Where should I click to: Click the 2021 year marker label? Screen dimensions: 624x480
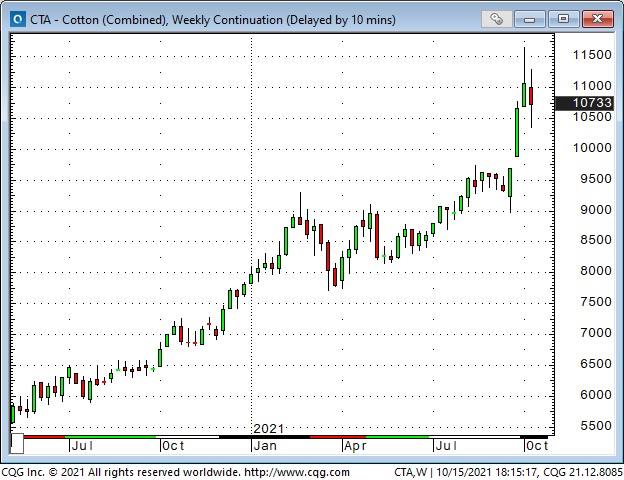tap(269, 429)
